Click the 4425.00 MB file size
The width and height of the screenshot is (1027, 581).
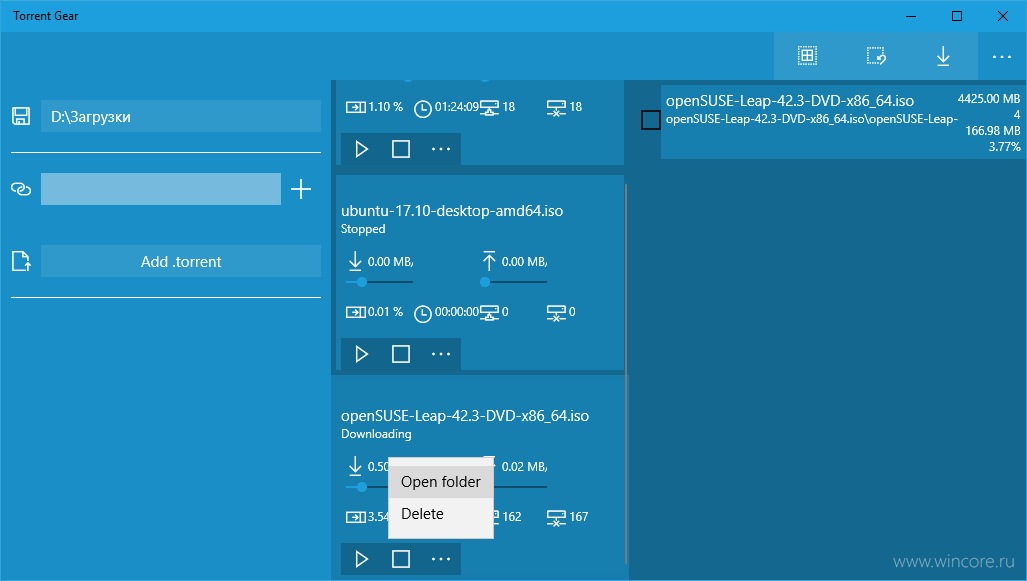pos(989,99)
